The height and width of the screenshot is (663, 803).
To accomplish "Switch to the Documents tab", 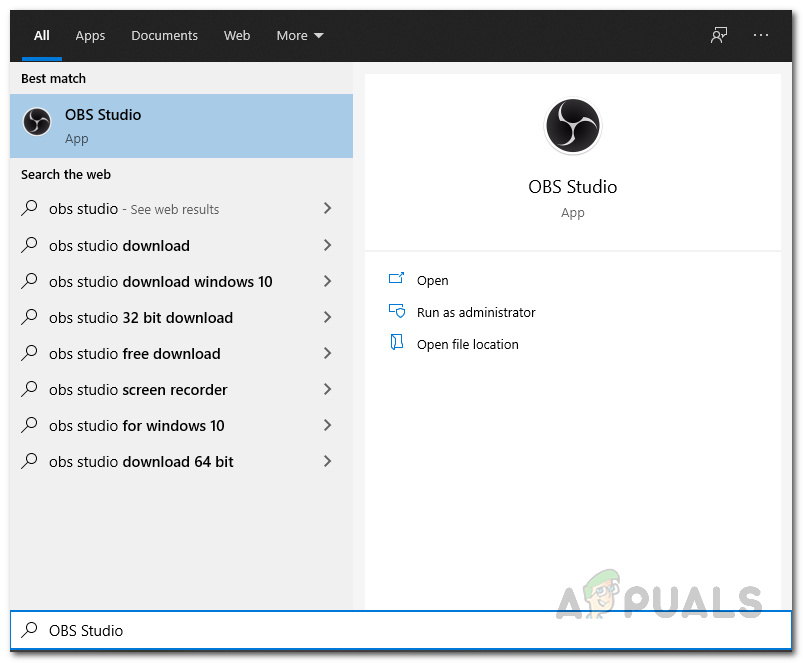I will point(164,35).
